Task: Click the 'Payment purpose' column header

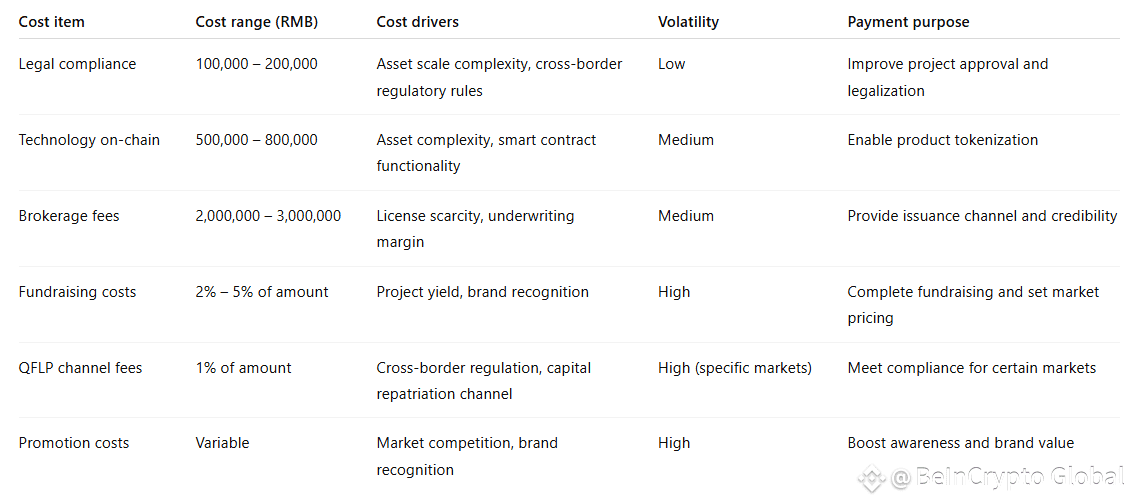Action: coord(908,22)
